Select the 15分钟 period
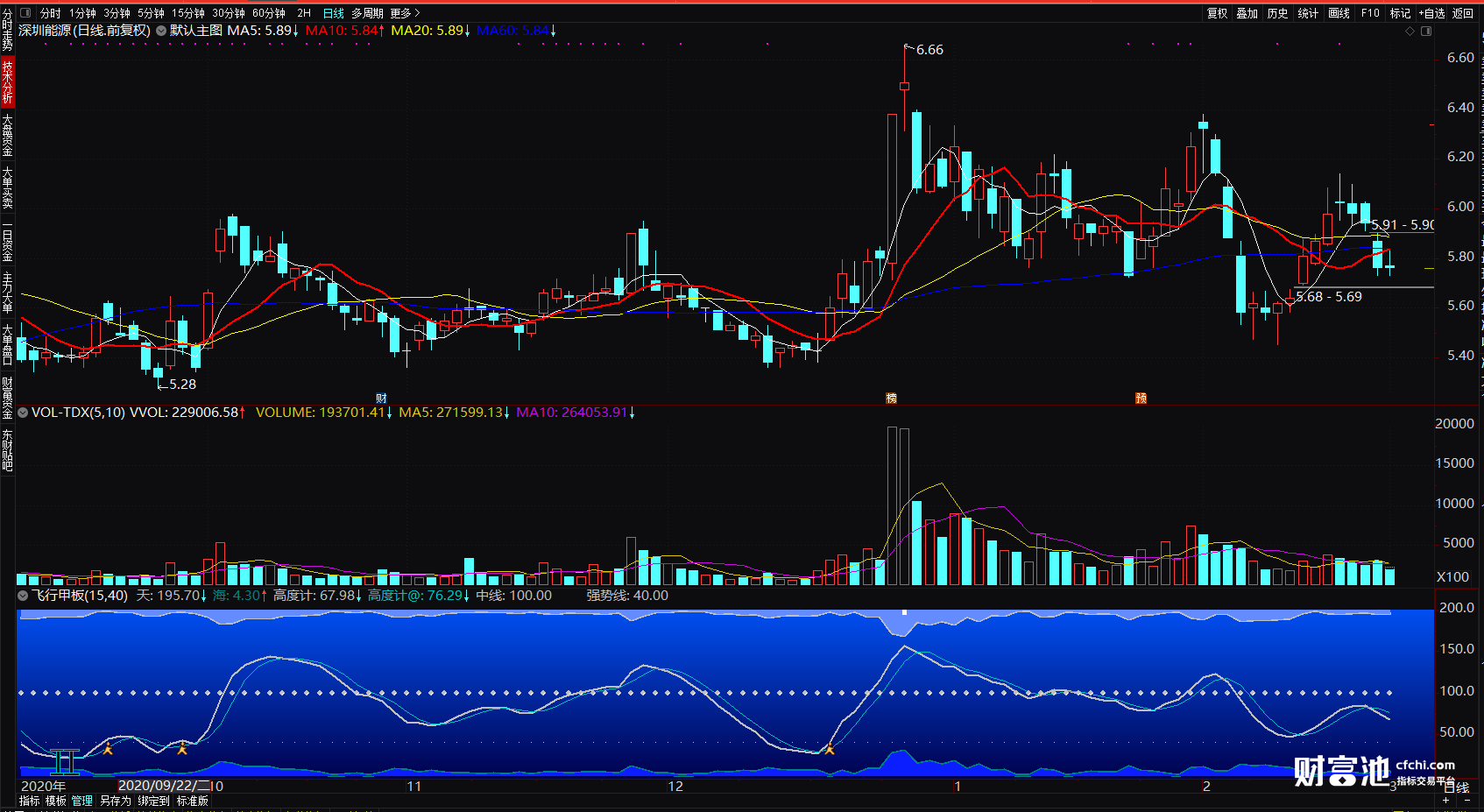Screen dimensions: 1484x812 tap(187, 13)
